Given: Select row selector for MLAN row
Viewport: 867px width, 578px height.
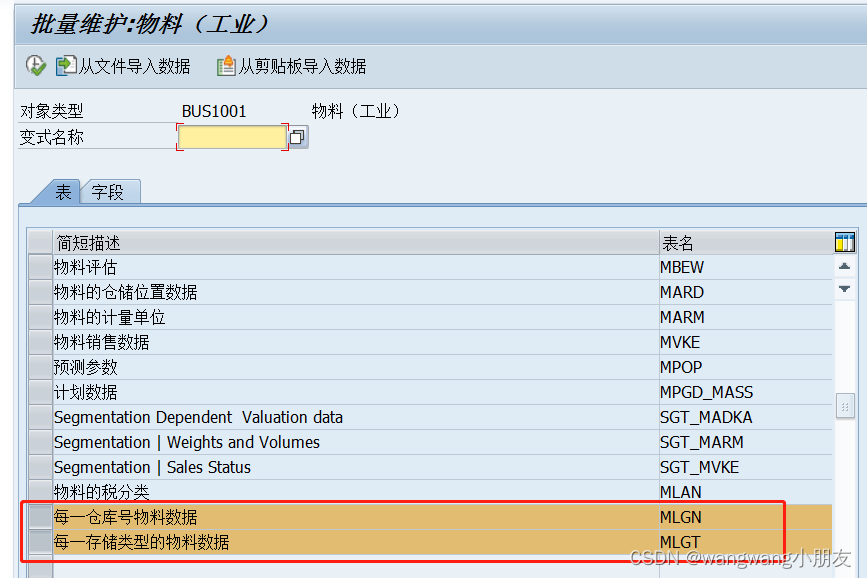Looking at the screenshot, I should 40,492.
